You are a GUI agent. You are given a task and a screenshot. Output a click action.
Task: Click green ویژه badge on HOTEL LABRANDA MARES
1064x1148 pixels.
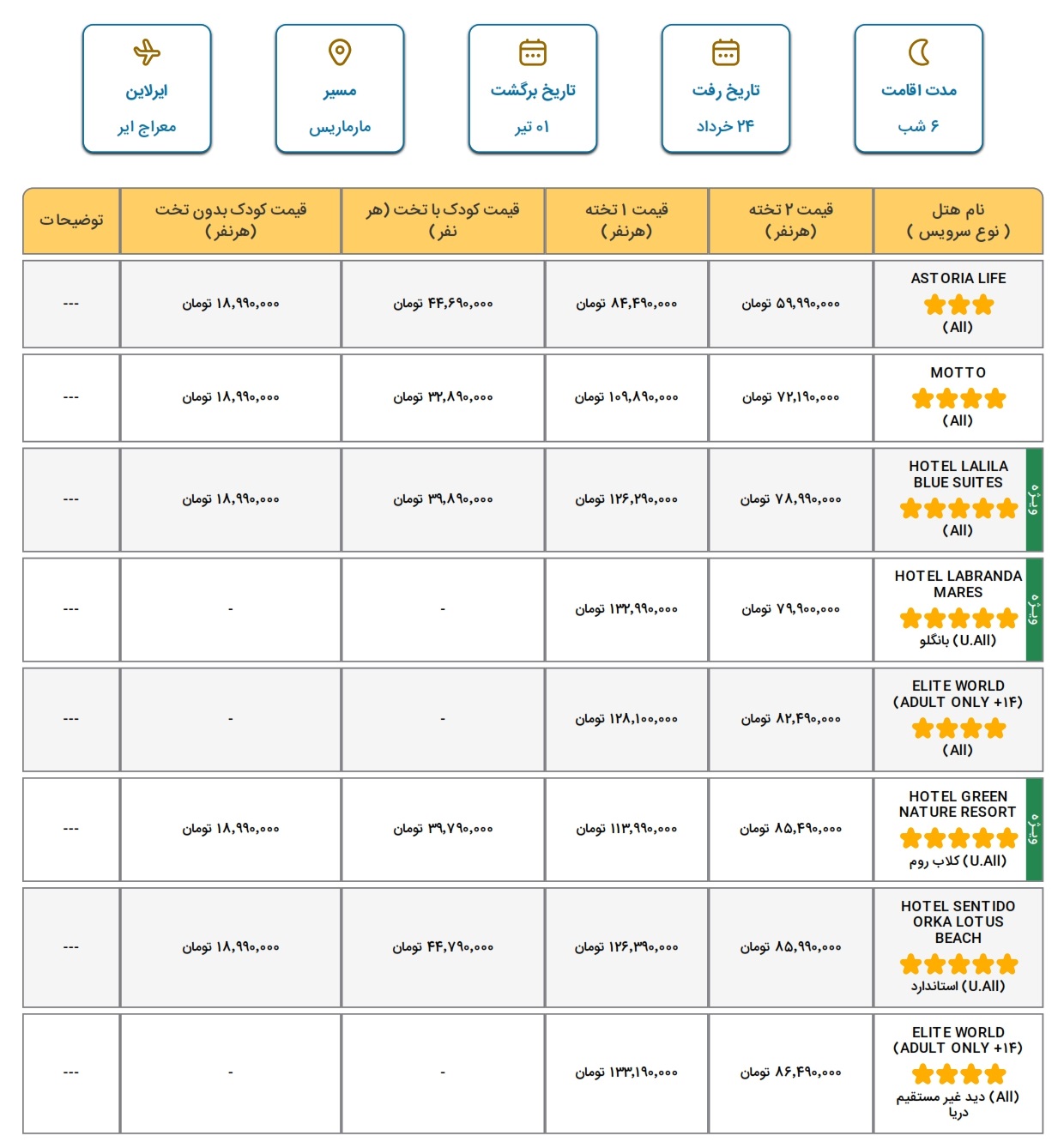pyautogui.click(x=1034, y=609)
